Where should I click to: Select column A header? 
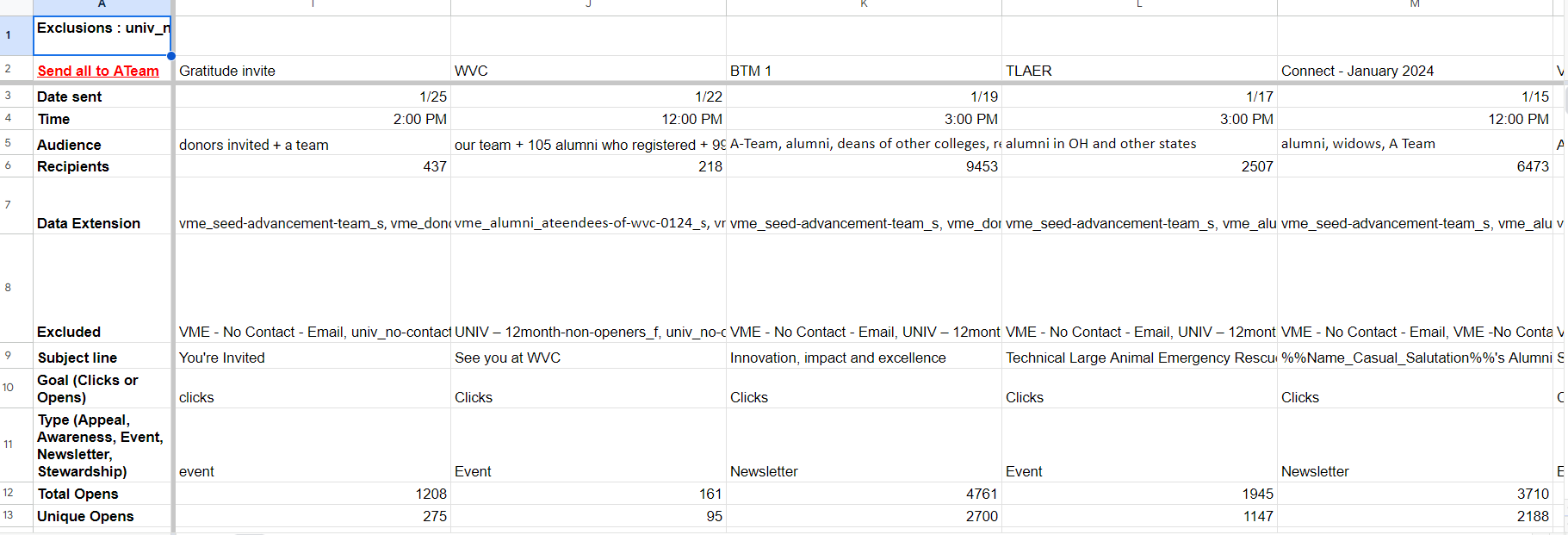(102, 5)
